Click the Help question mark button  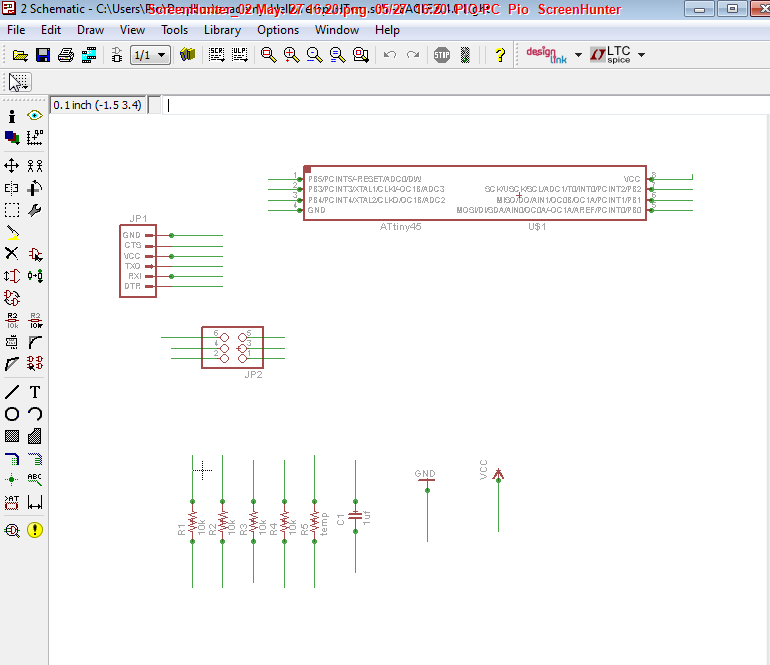click(x=500, y=55)
